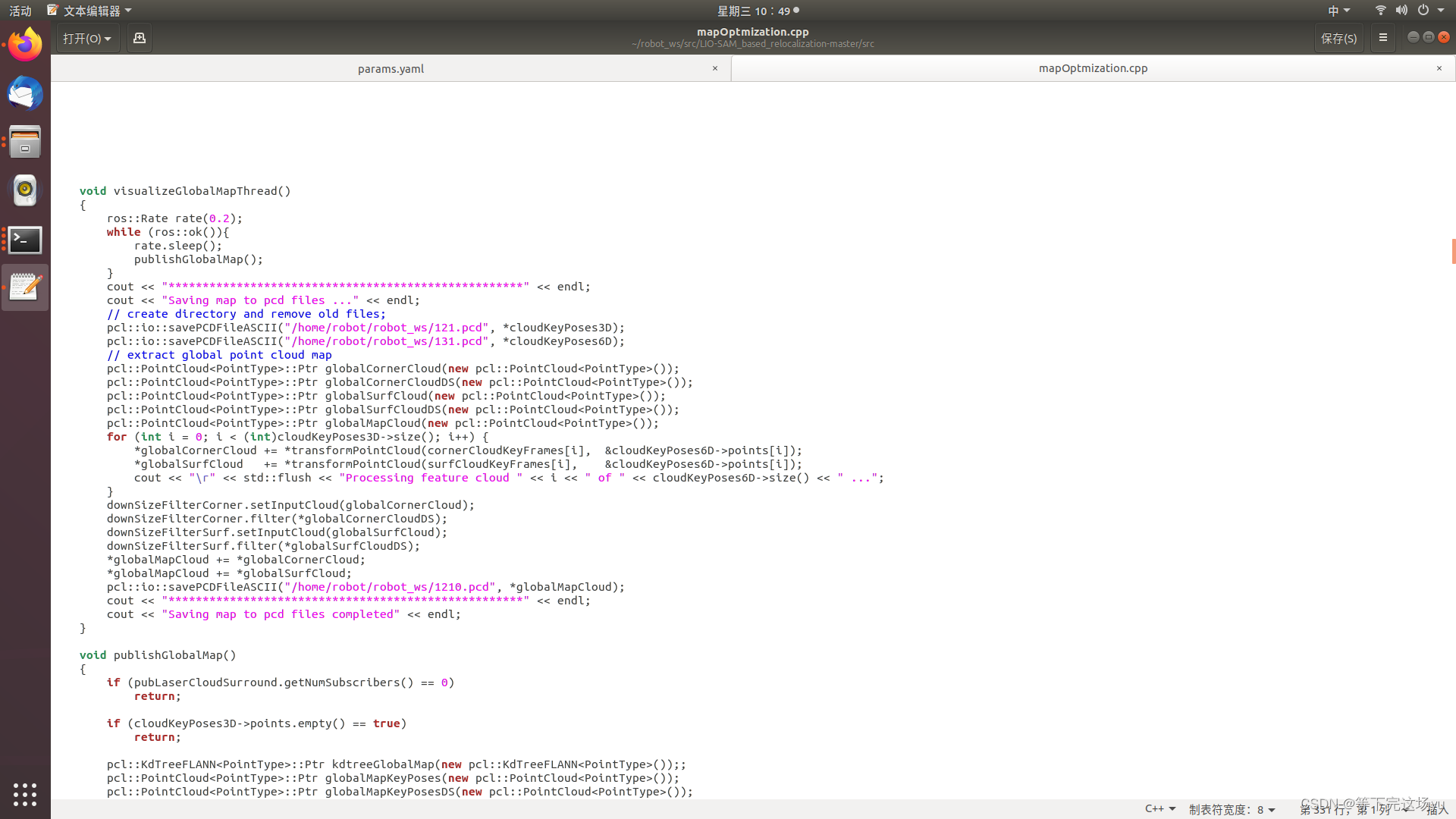Screen dimensions: 1456x819
Task: Open the 中 input method menu
Action: pos(1338,11)
